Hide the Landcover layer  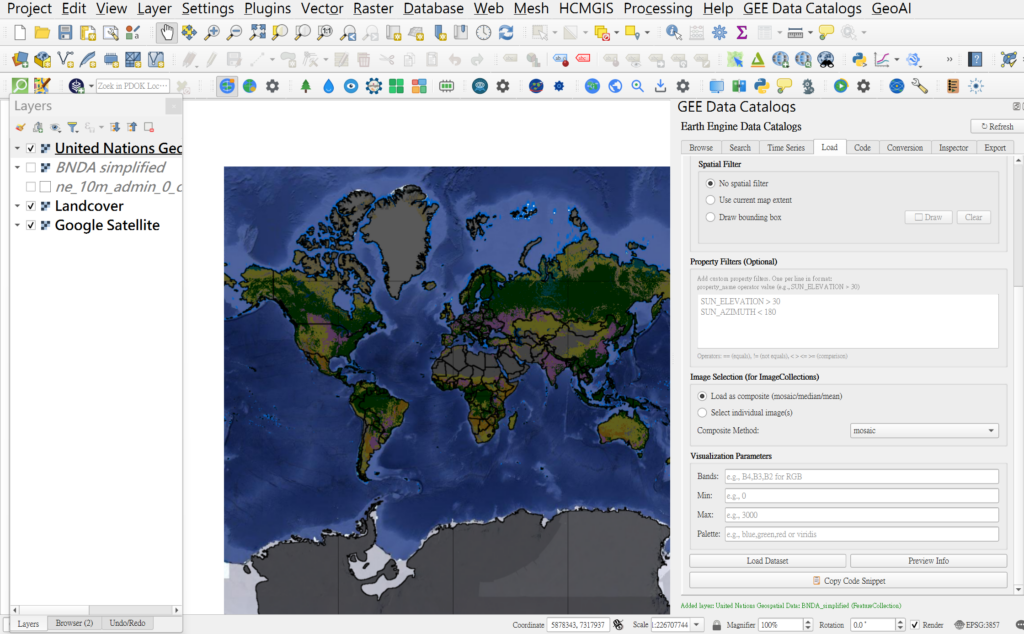click(x=31, y=206)
